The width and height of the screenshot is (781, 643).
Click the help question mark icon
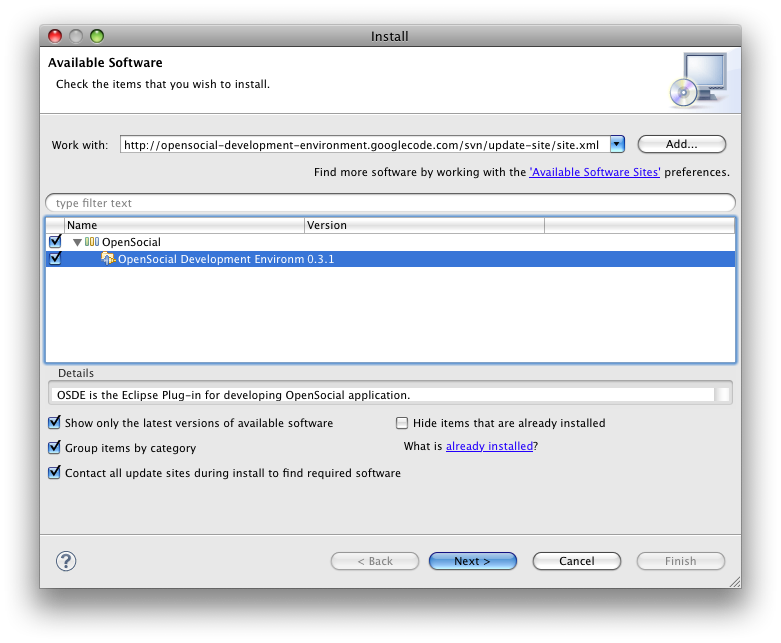point(66,561)
